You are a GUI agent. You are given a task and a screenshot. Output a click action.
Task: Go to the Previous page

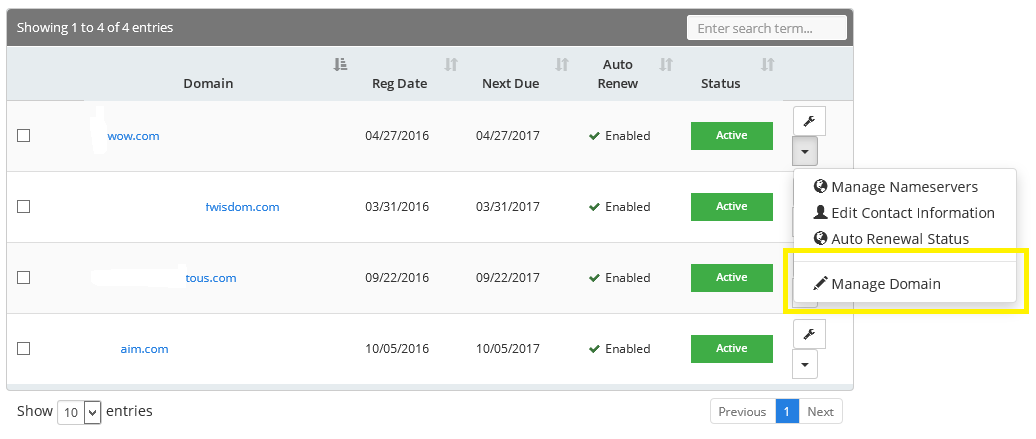[x=742, y=411]
